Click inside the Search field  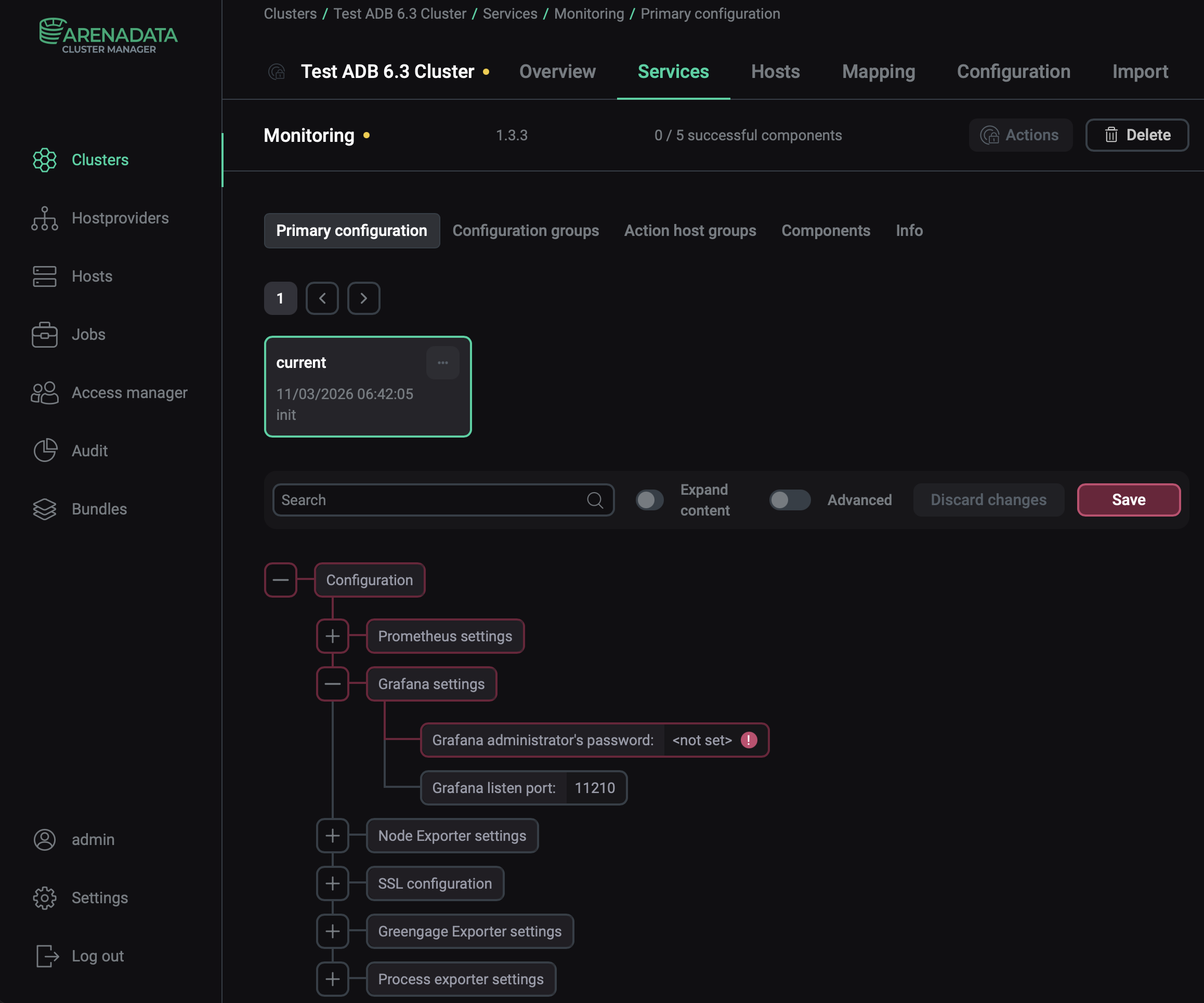(430, 500)
